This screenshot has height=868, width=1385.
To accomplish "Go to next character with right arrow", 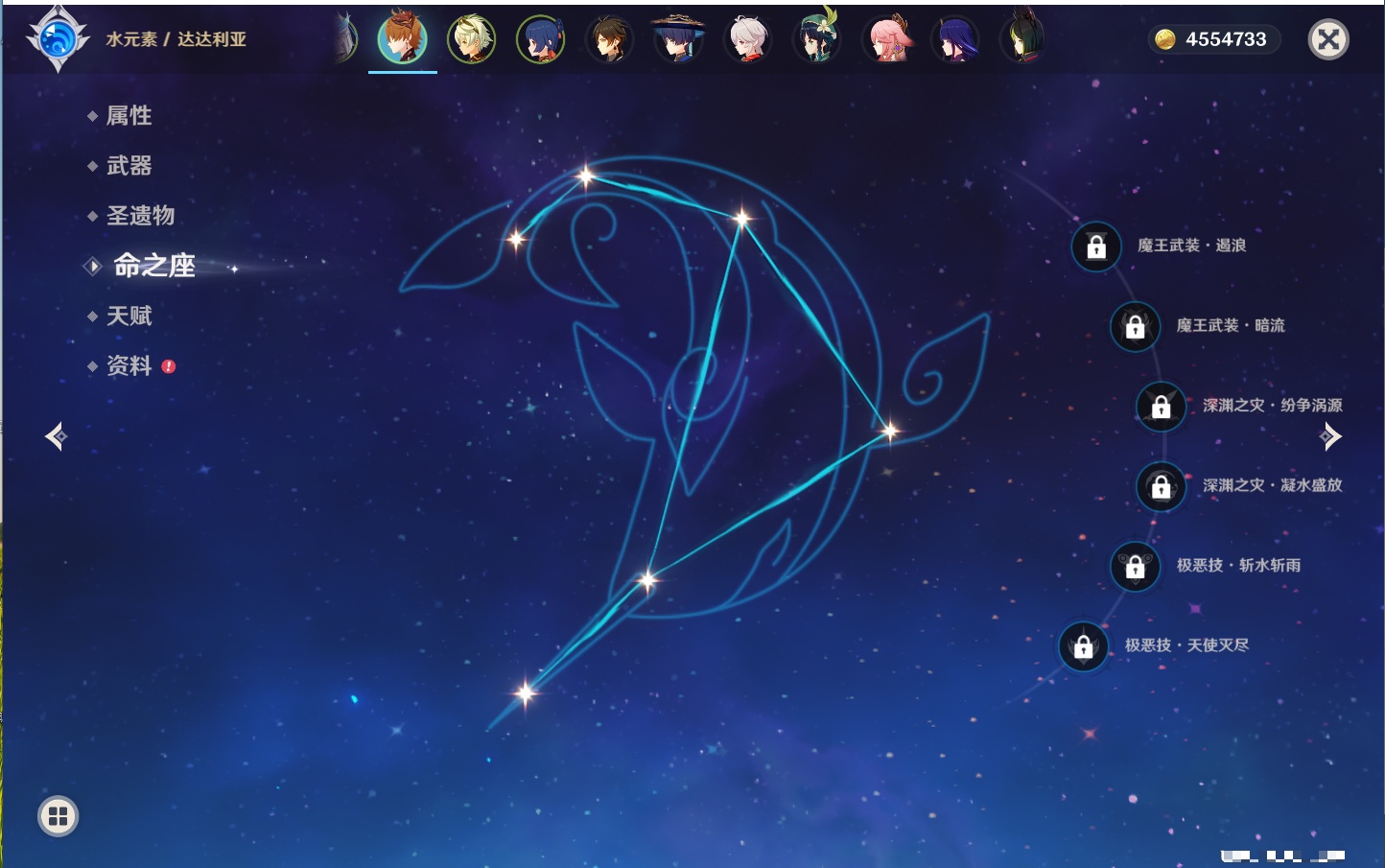I will [1330, 436].
